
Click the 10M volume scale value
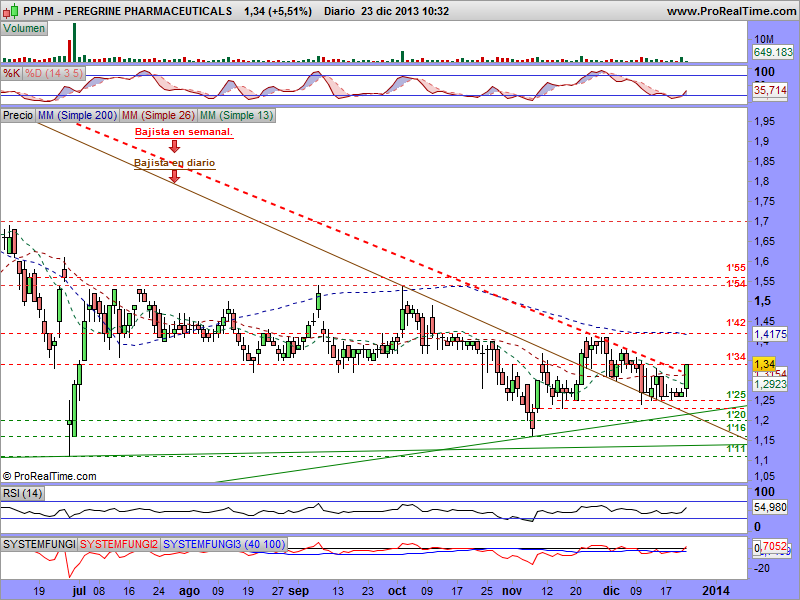pyautogui.click(x=764, y=39)
